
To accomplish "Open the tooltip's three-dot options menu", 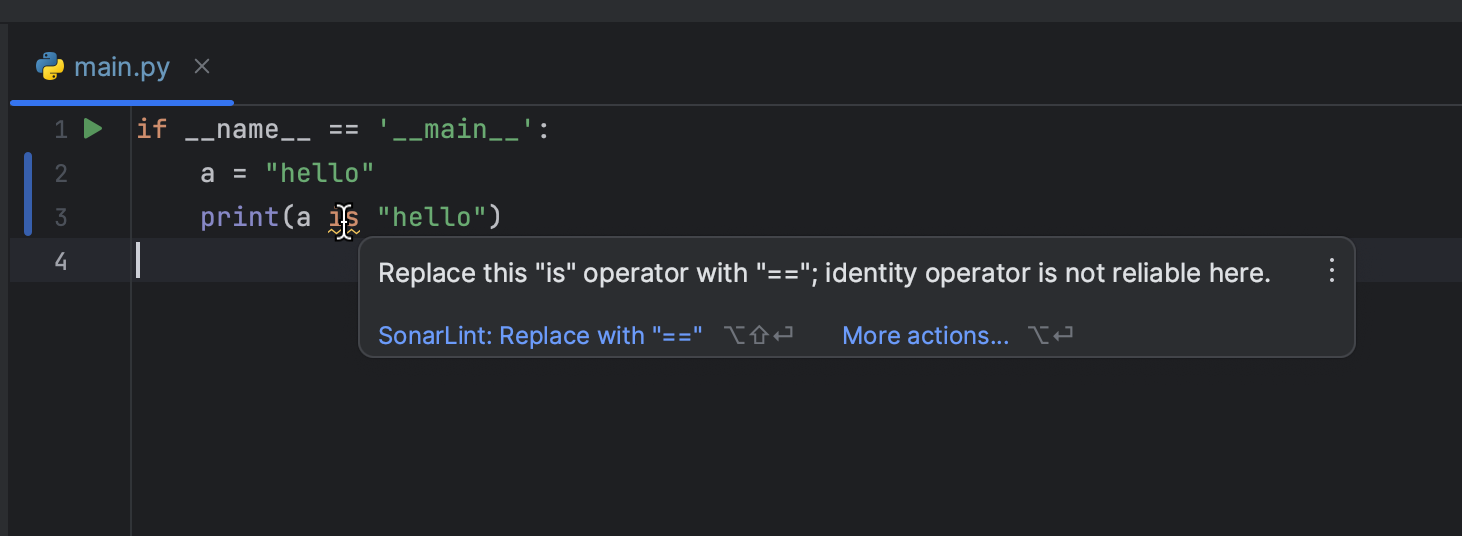I will [1331, 270].
